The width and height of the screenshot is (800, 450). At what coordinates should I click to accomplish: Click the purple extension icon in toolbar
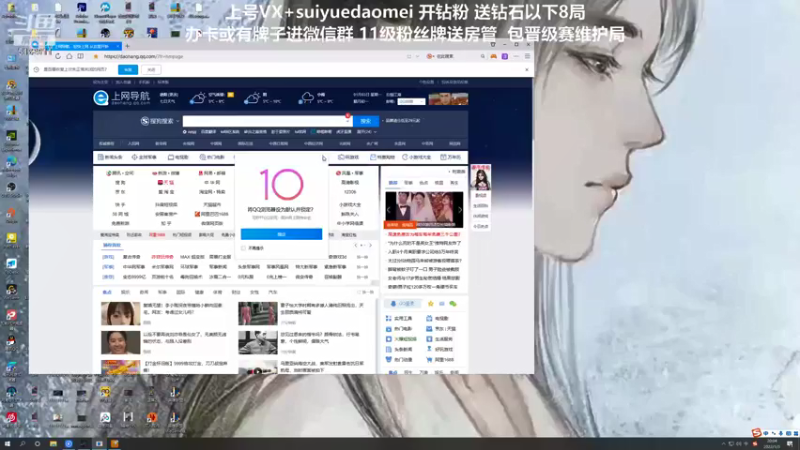[505, 56]
